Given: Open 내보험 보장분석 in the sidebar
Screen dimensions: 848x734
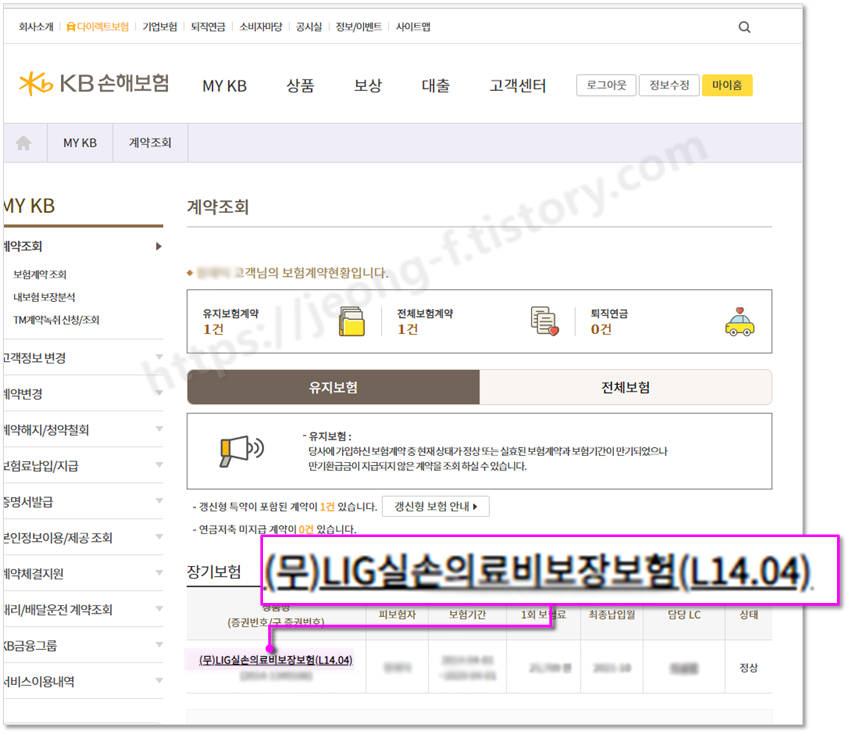Looking at the screenshot, I should coord(44,297).
